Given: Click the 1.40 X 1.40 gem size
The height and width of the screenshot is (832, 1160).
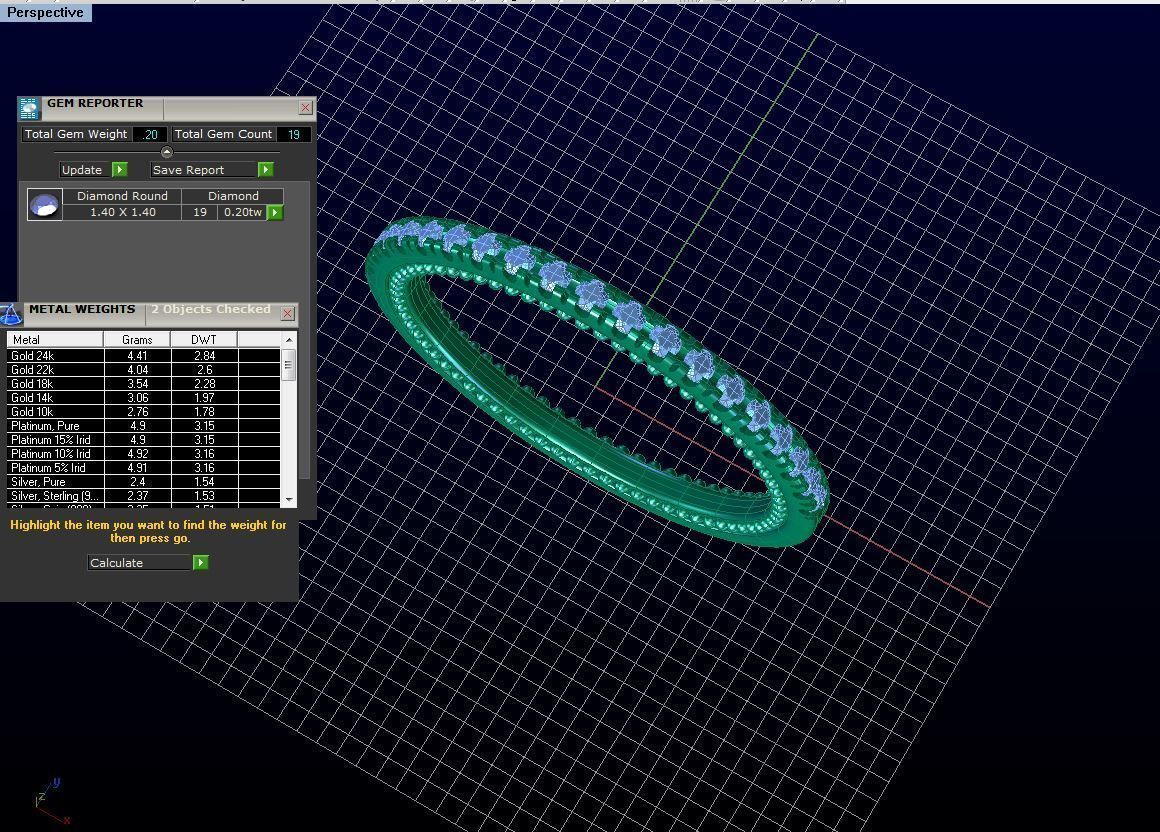Looking at the screenshot, I should 123,212.
